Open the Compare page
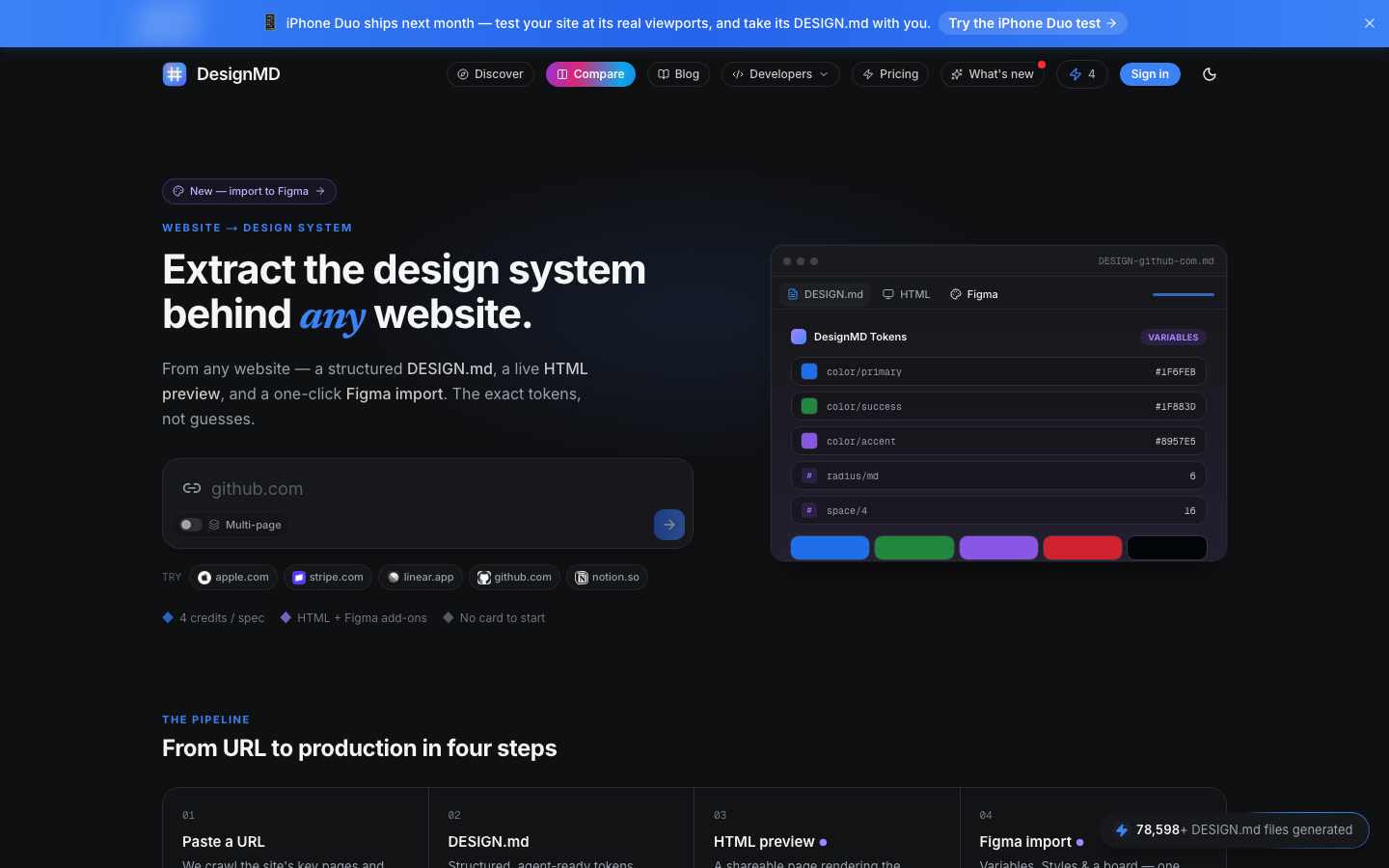The width and height of the screenshot is (1389, 868). 590,74
